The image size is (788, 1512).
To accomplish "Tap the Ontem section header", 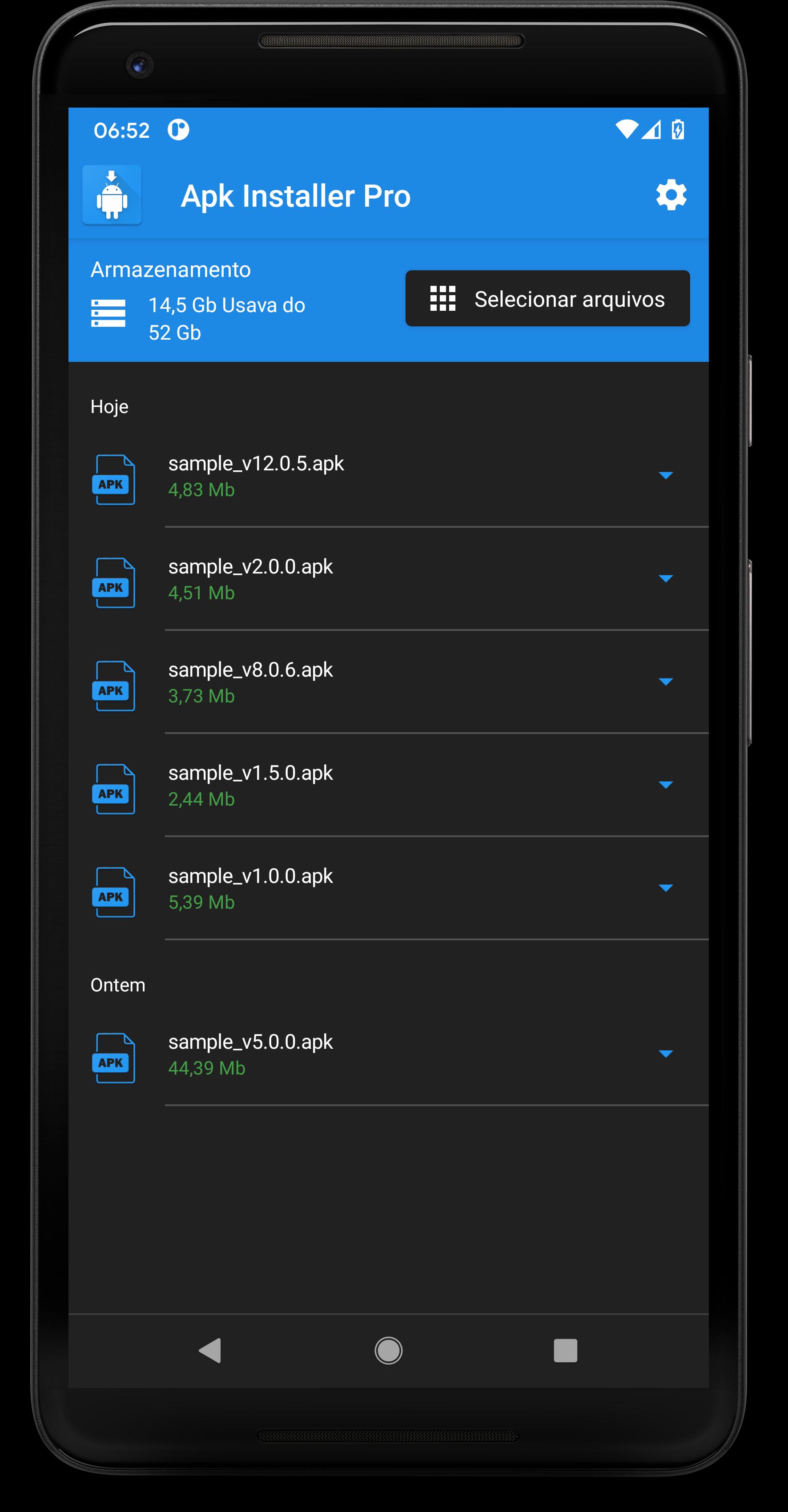I will (118, 985).
